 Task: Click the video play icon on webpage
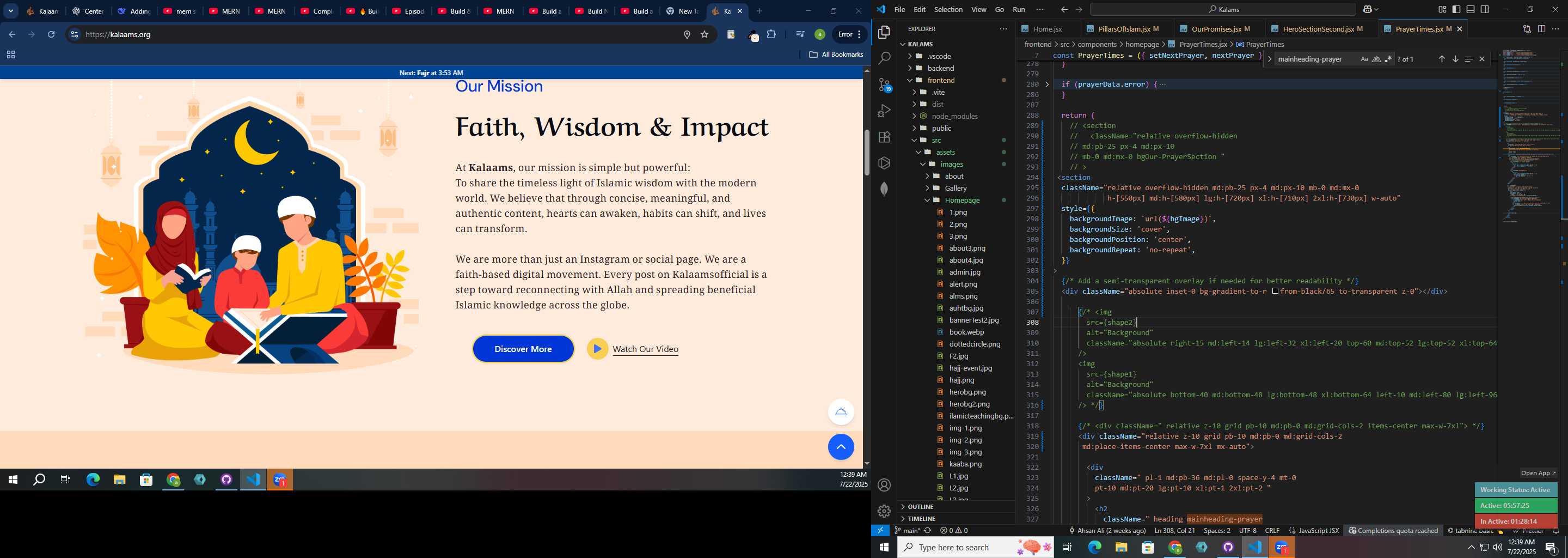click(597, 349)
